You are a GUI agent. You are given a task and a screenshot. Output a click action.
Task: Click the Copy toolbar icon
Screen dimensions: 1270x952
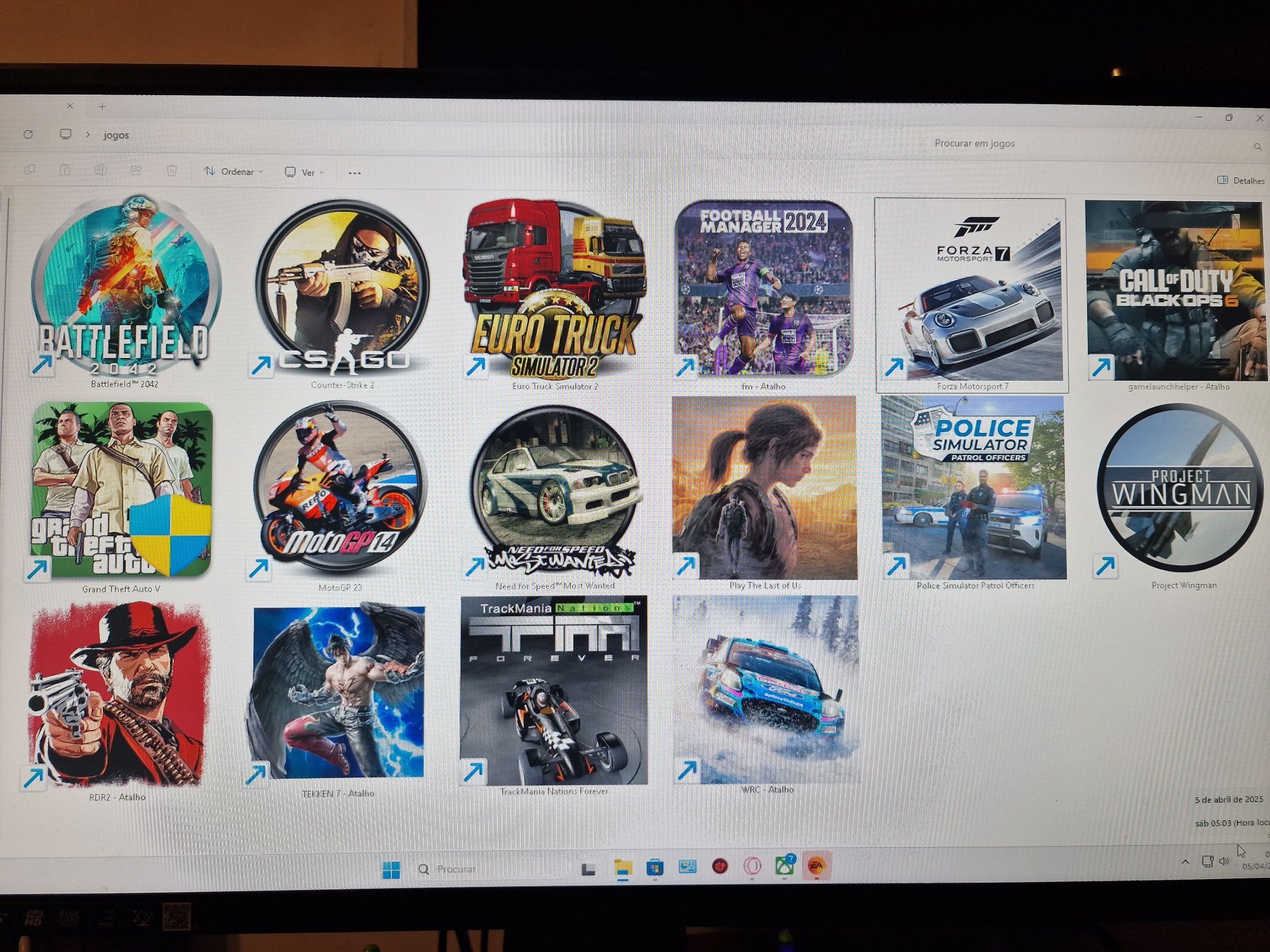(29, 169)
